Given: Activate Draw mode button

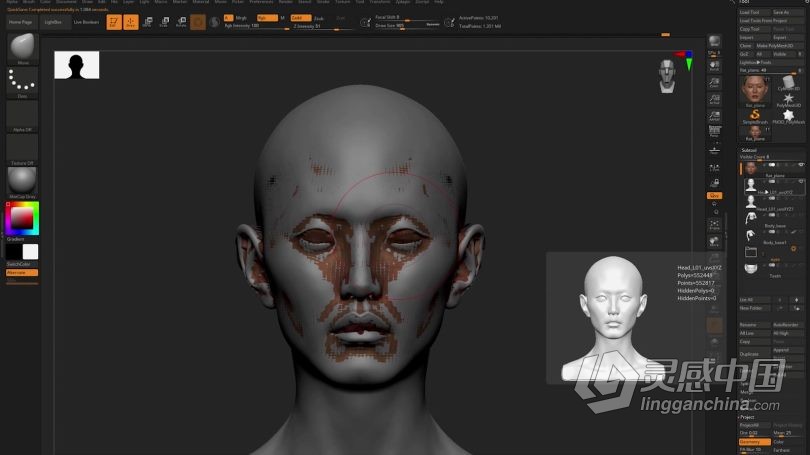Looking at the screenshot, I should 131,22.
